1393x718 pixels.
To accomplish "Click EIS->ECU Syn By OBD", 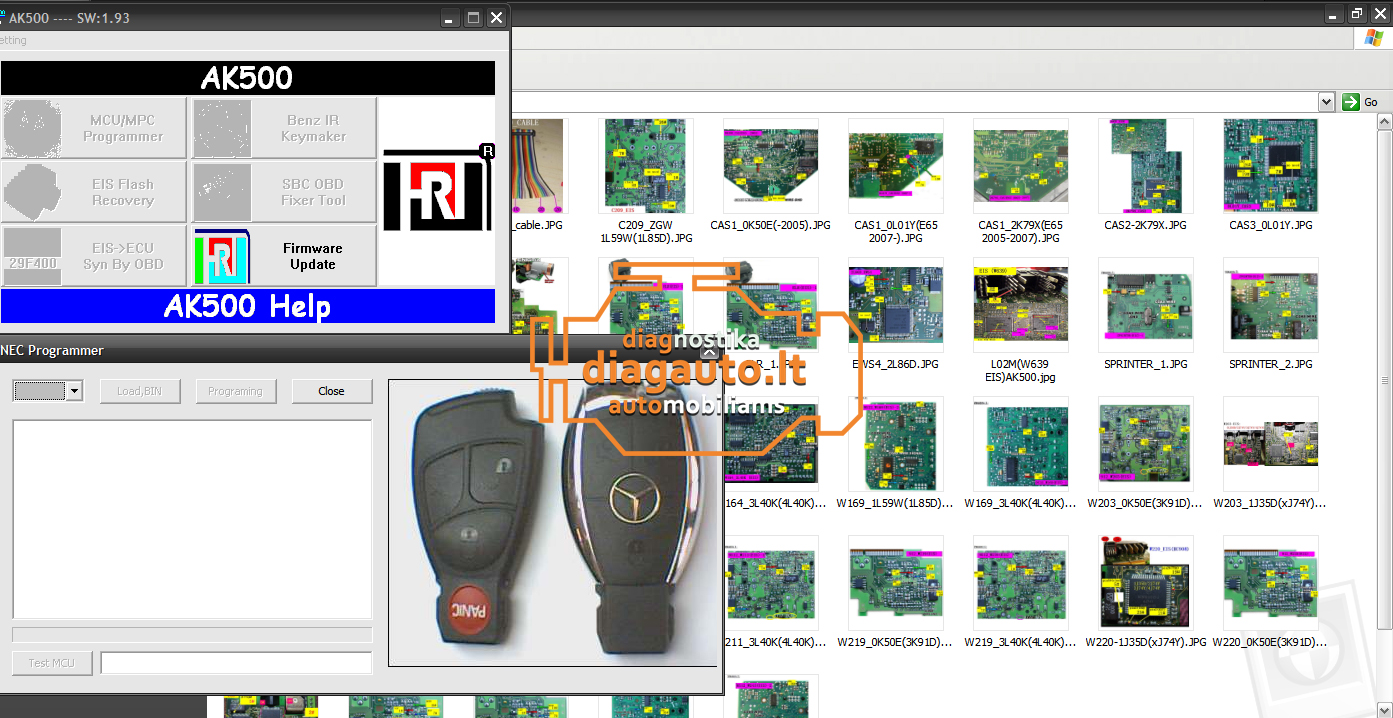I will (x=94, y=256).
